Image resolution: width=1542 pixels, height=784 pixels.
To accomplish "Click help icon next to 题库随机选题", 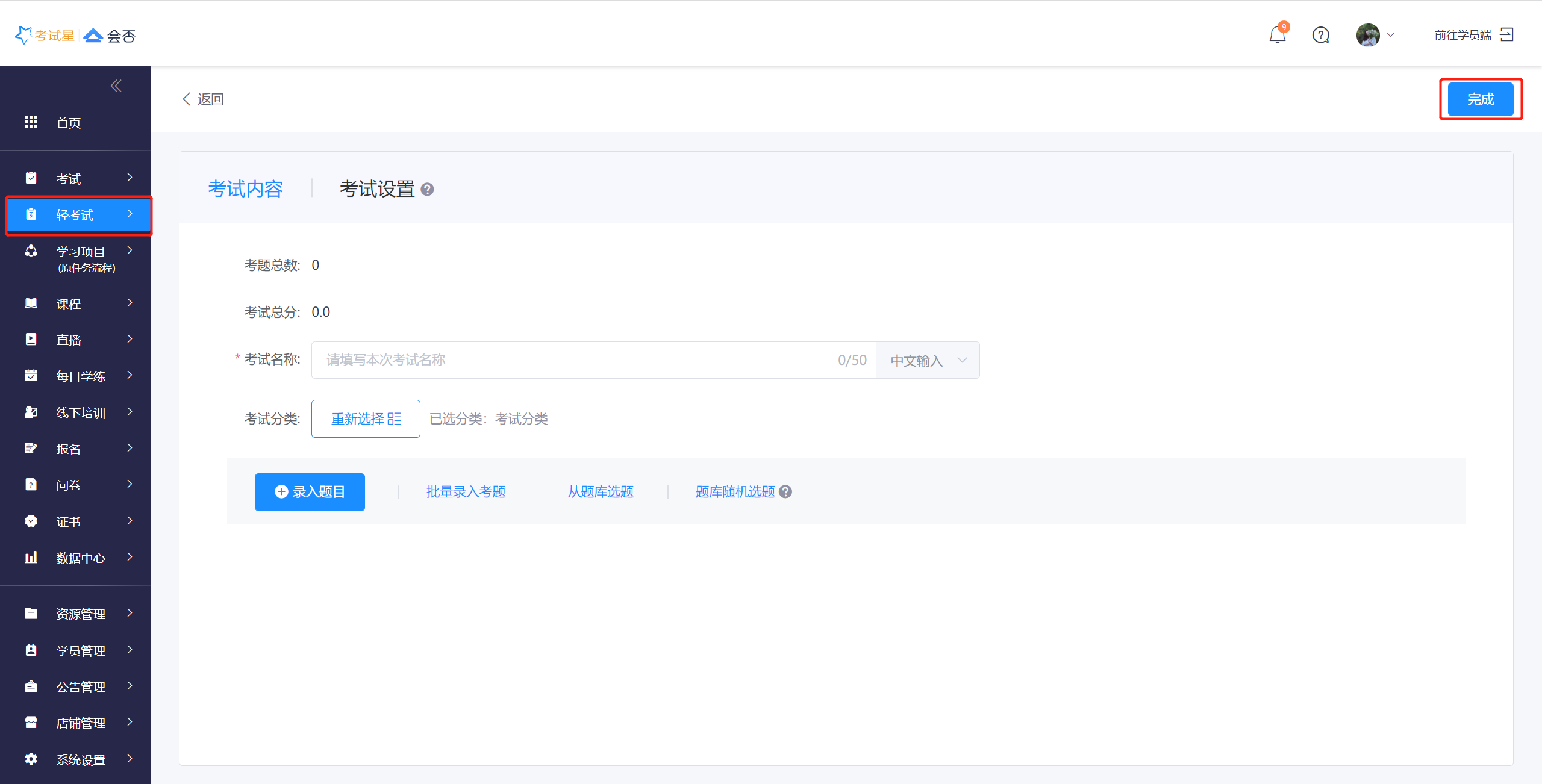I will [x=785, y=492].
